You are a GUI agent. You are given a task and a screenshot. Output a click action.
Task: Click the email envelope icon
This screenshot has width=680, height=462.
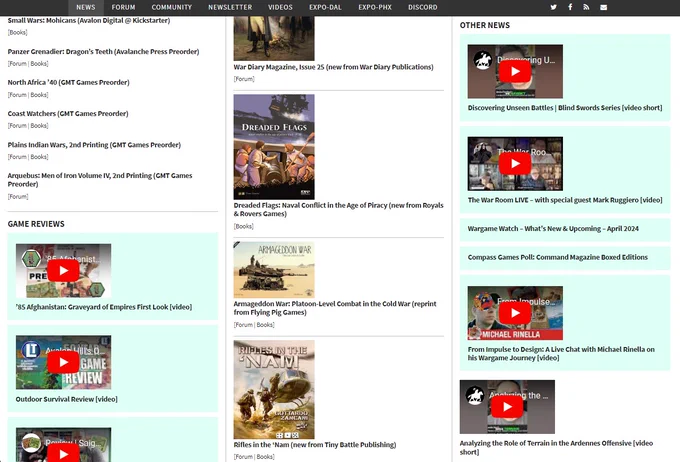(x=603, y=7)
